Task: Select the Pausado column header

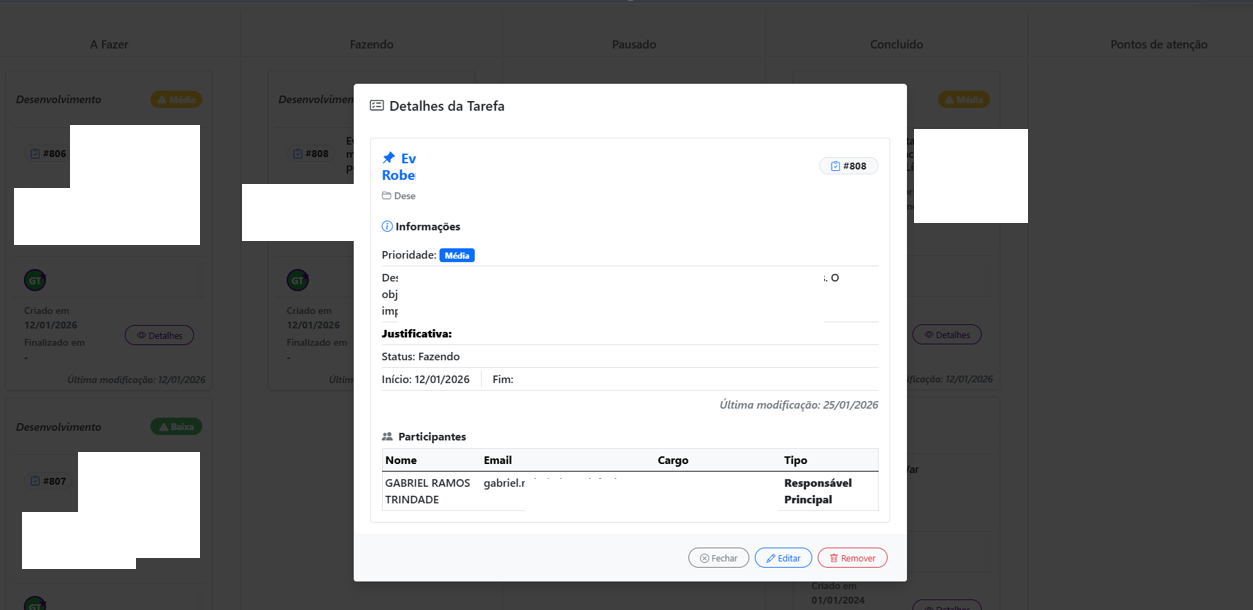Action: (633, 44)
